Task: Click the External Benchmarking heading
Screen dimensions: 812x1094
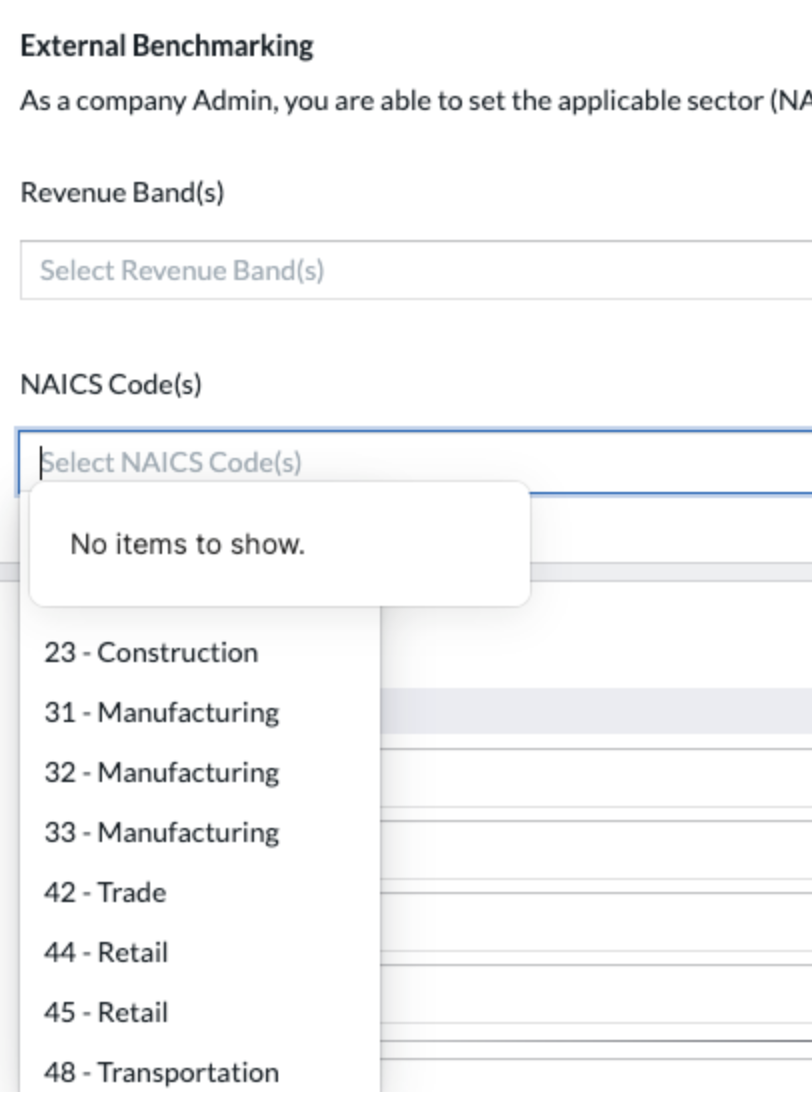Action: [x=167, y=46]
